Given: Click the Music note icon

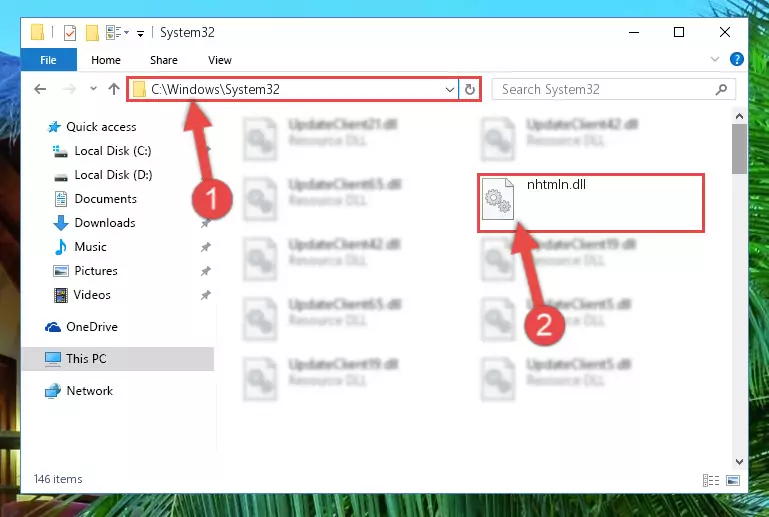Looking at the screenshot, I should (x=61, y=247).
